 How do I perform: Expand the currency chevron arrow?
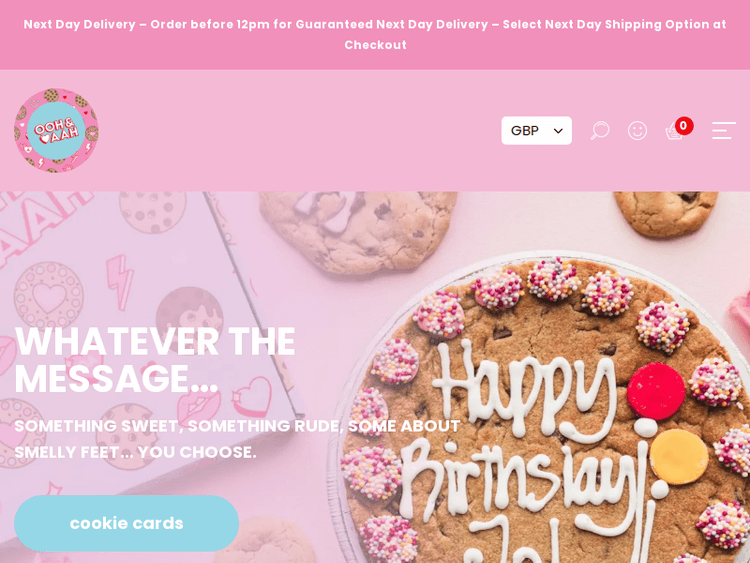point(558,131)
